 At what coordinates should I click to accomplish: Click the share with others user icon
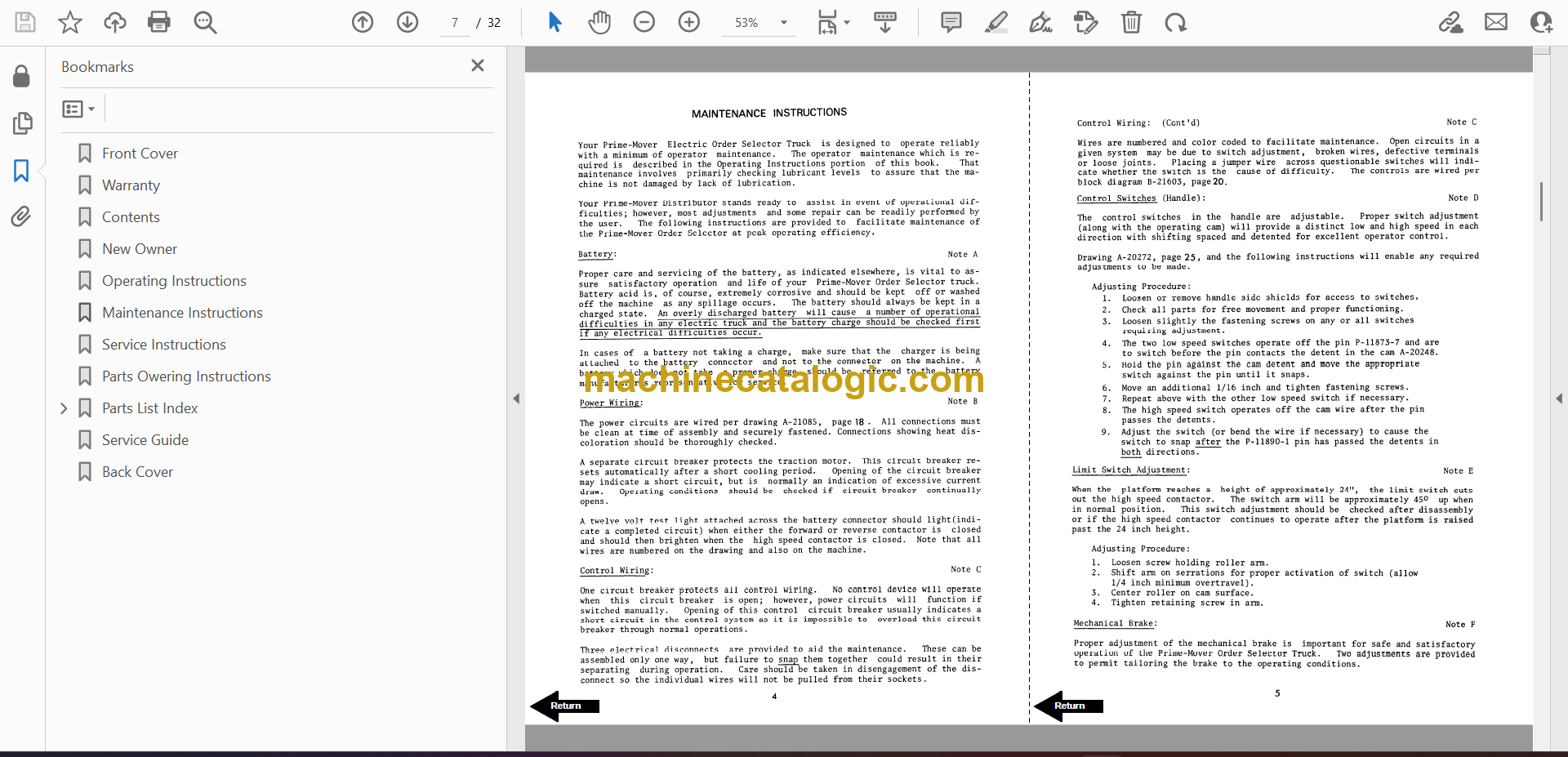[x=1541, y=22]
